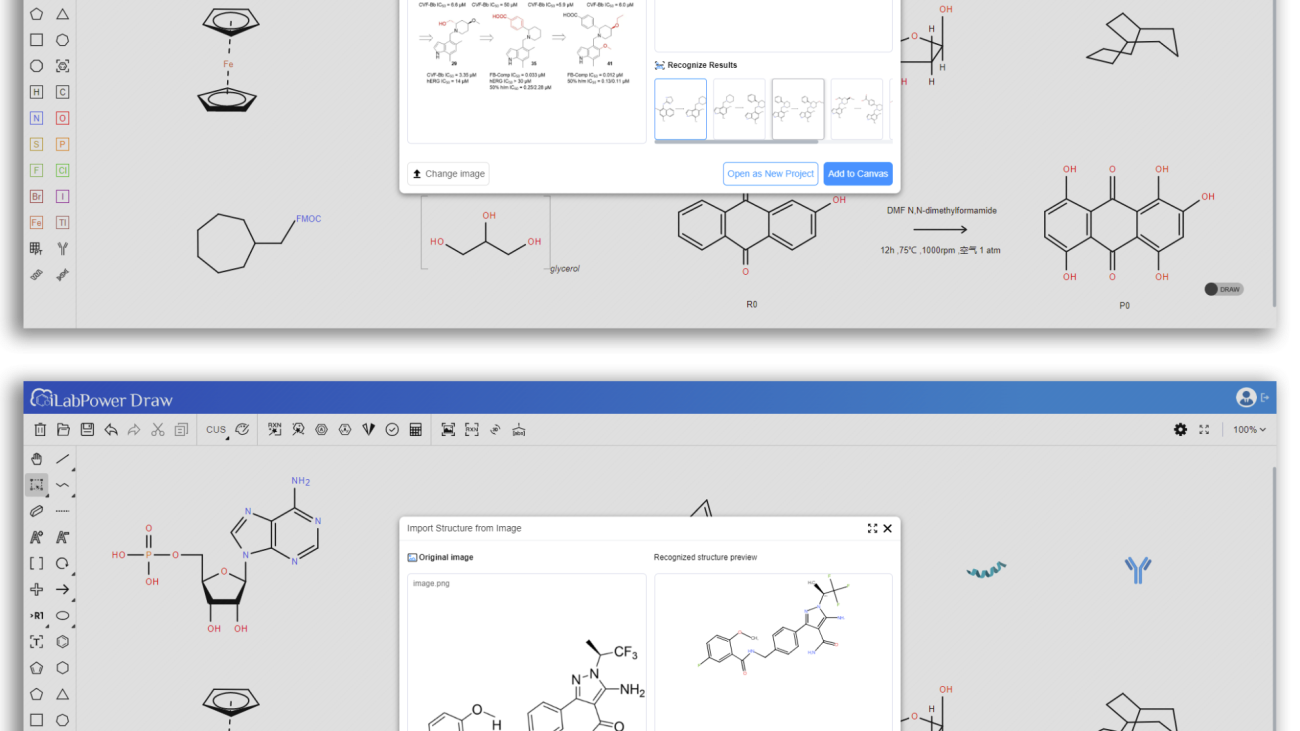
Task: Select the first recognized result thumbnail
Action: (680, 109)
